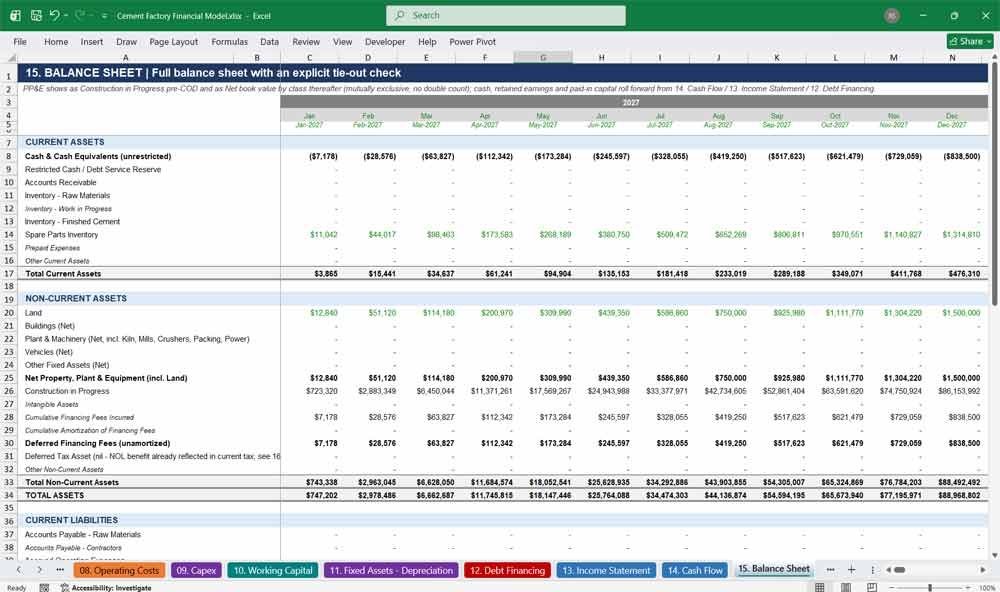Click the ellipsis right of the 15. Balance Sheet tab
The width and height of the screenshot is (1000, 592).
click(830, 570)
